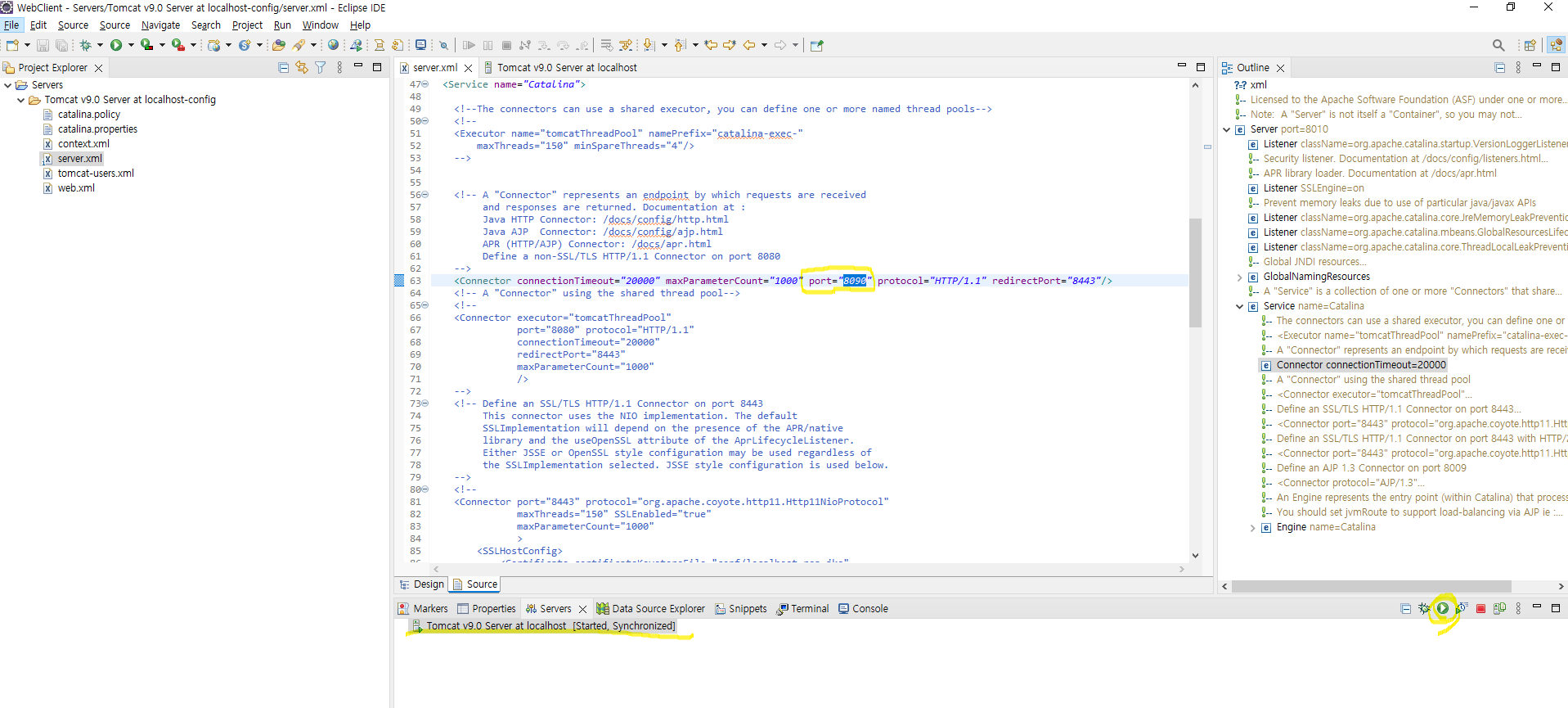Click the Save All icon in main toolbar
Viewport: 1568px width, 708px height.
pos(61,45)
